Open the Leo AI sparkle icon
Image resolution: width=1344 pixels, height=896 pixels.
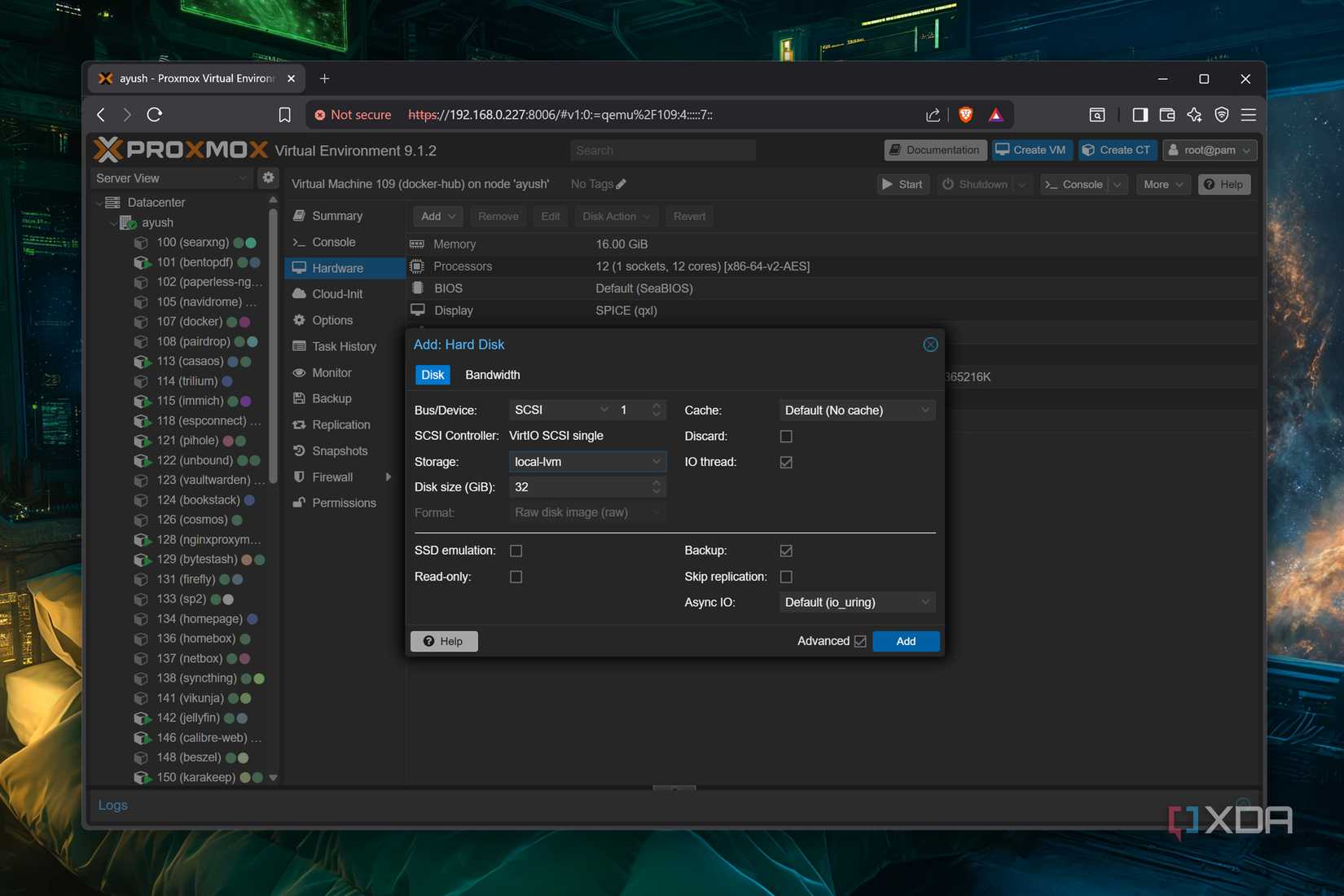coord(1194,115)
